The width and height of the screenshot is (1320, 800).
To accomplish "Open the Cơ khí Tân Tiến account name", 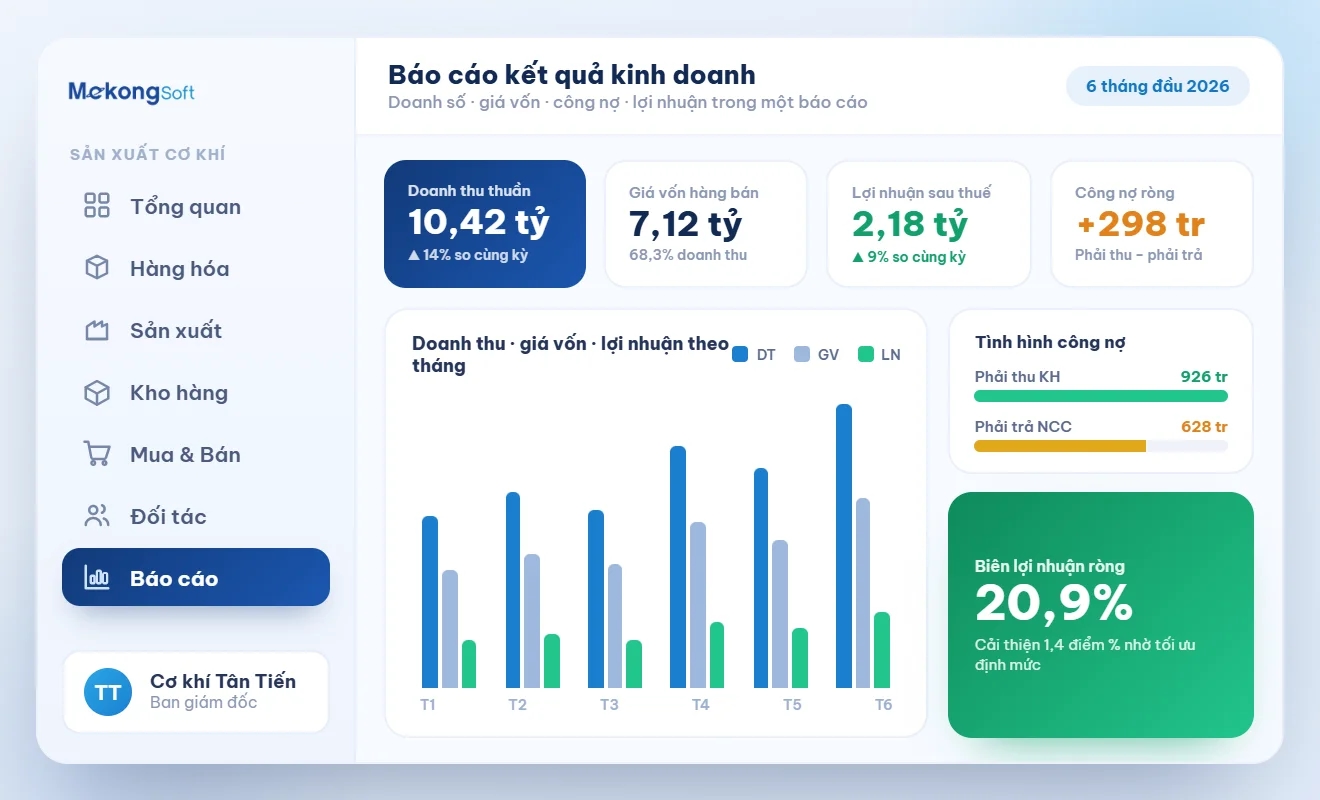I will [x=223, y=681].
